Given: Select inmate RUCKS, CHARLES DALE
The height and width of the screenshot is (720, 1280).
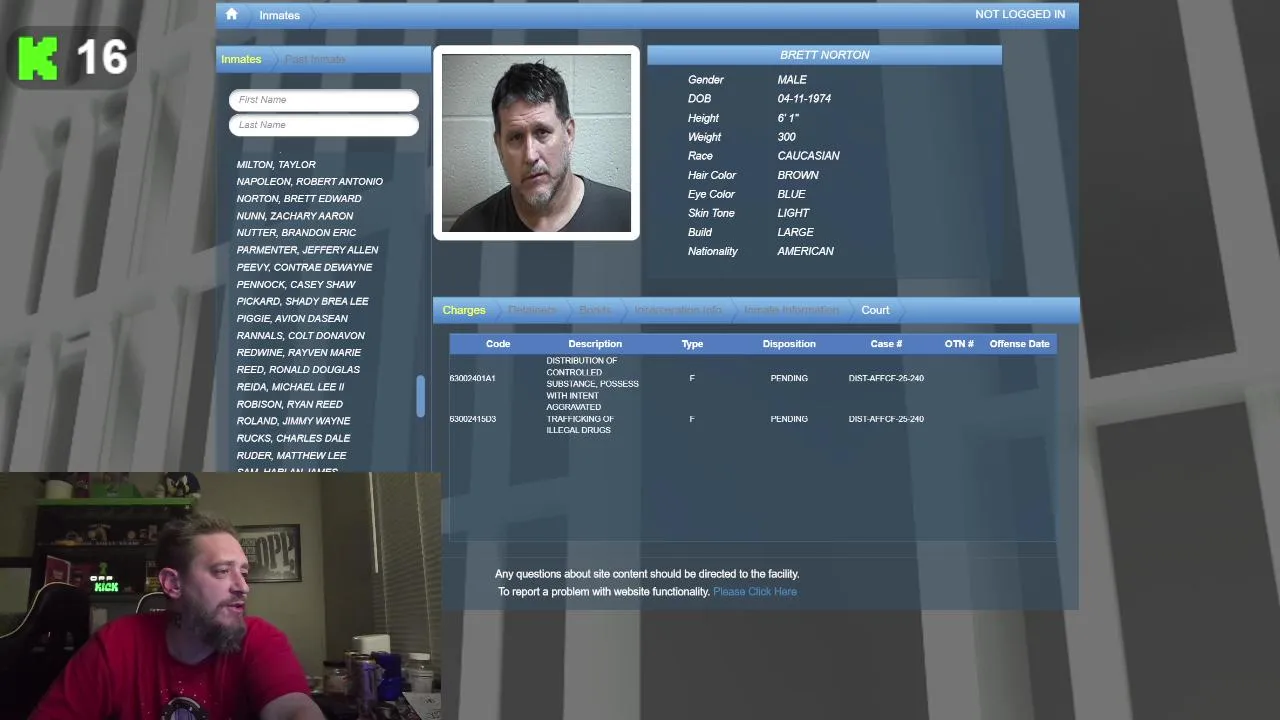Looking at the screenshot, I should (x=293, y=438).
